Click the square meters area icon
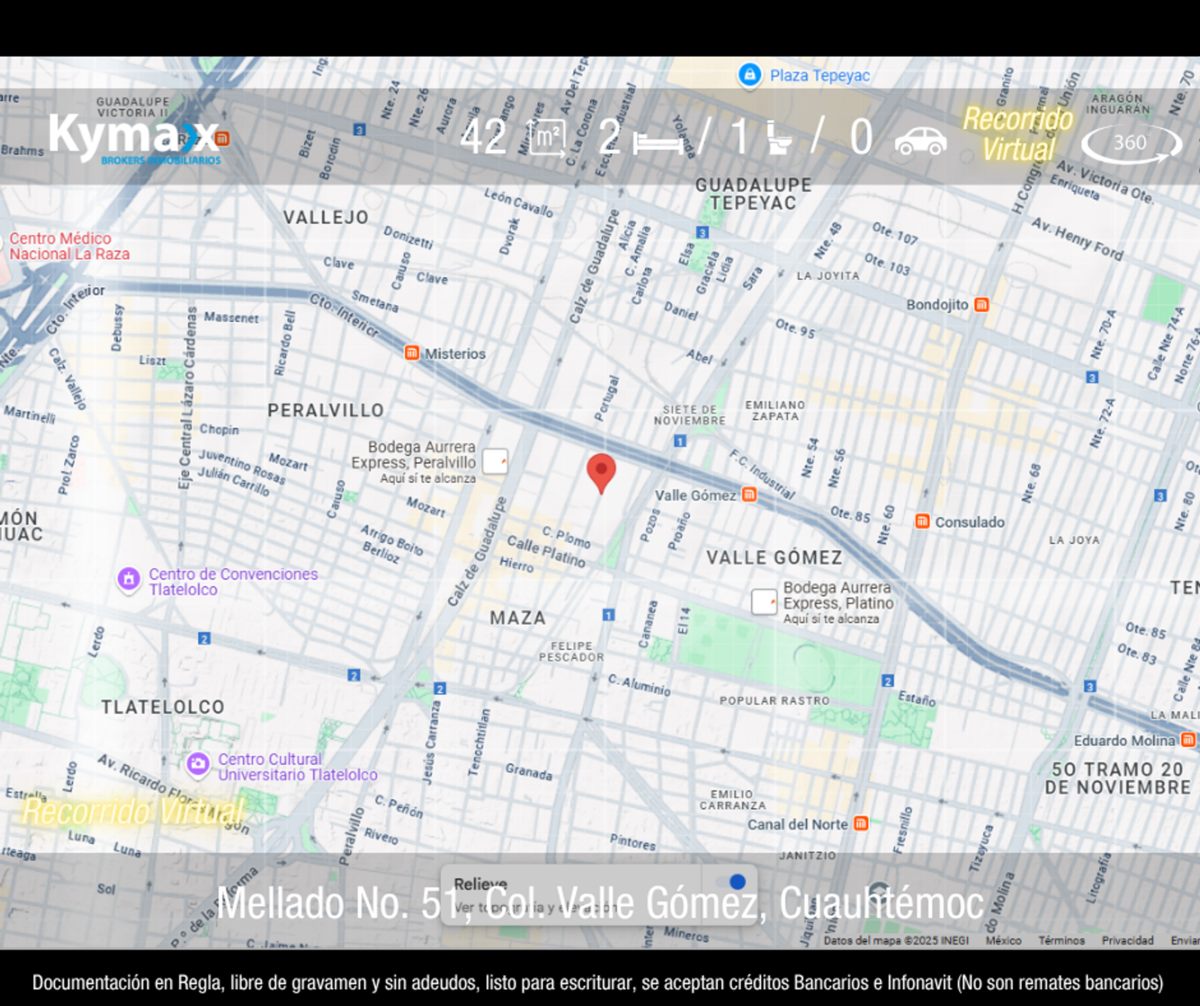 [x=545, y=139]
